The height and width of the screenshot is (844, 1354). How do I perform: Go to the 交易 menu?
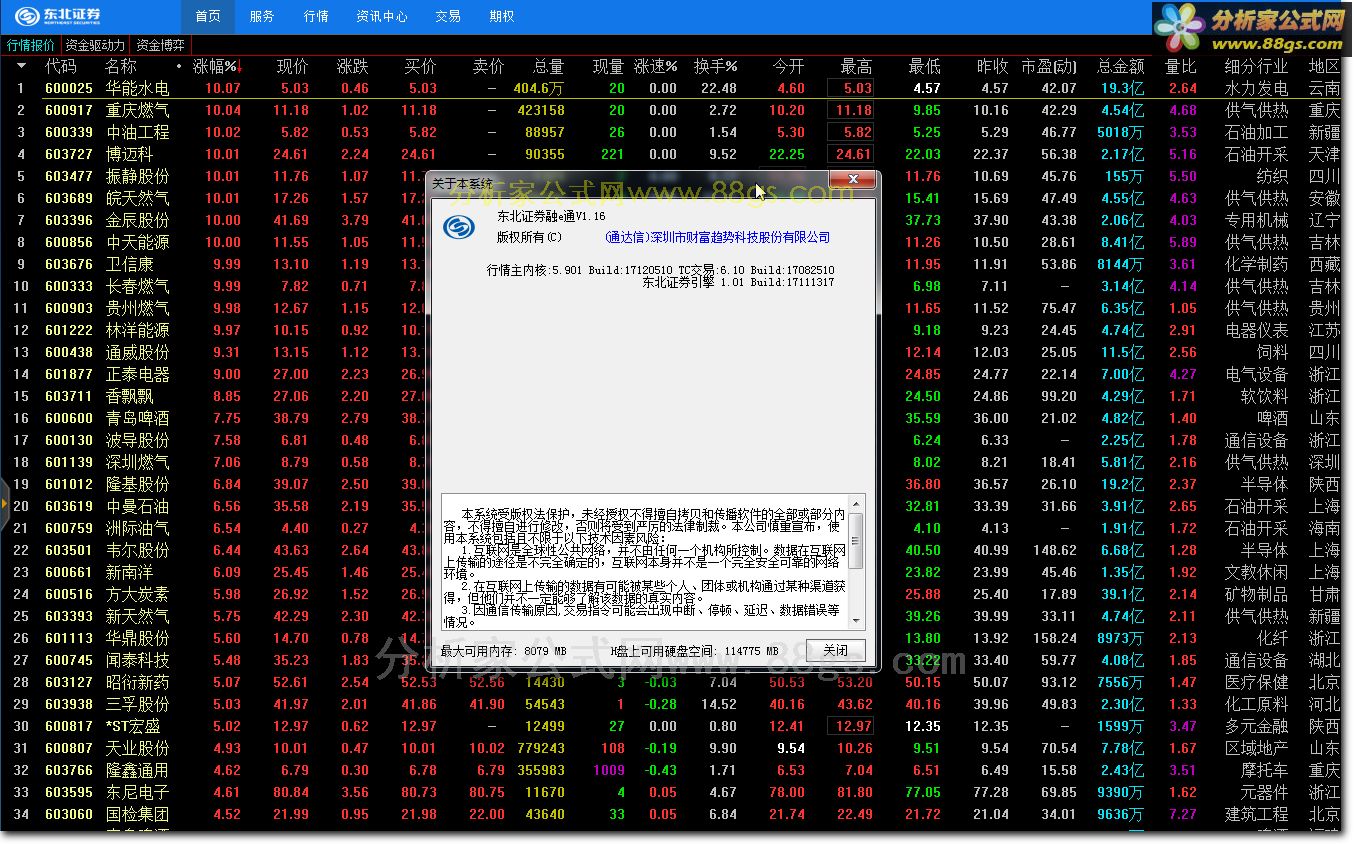coord(448,16)
